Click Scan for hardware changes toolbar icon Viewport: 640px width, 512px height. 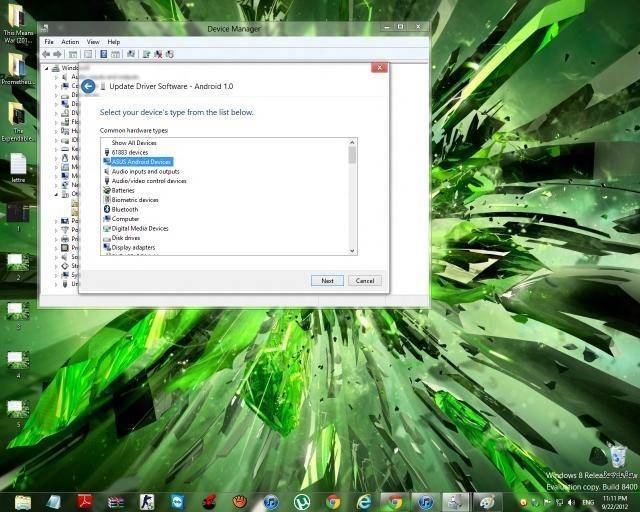coord(131,54)
